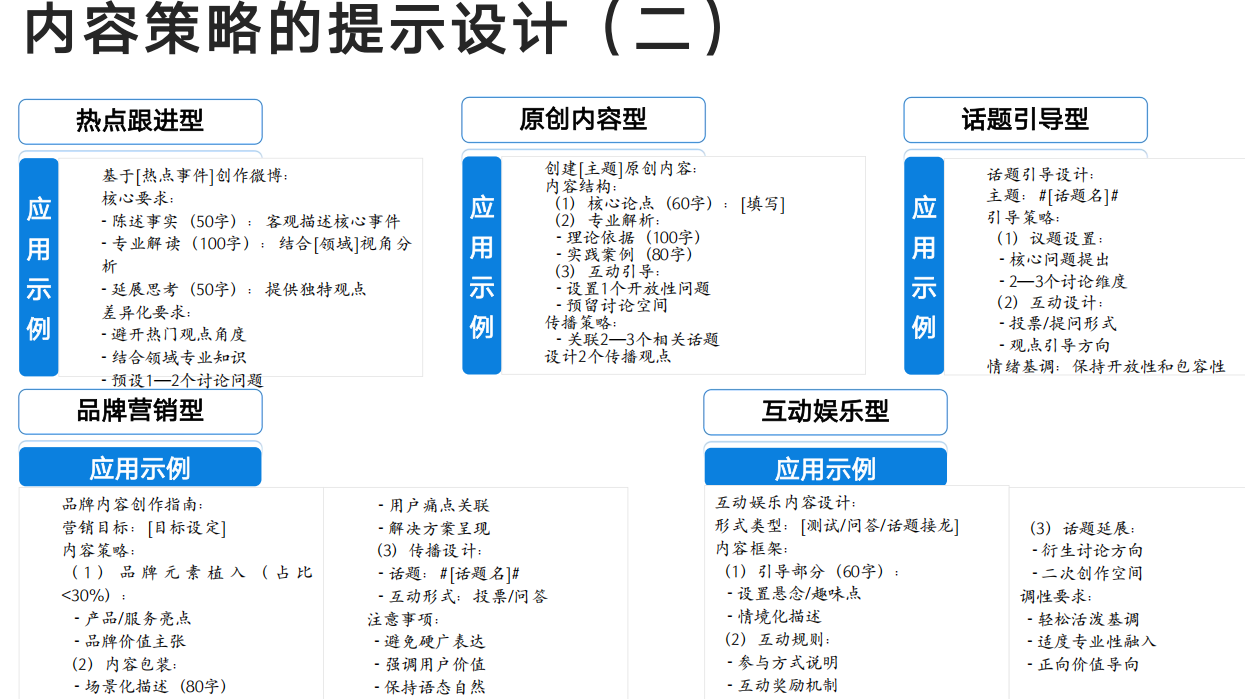Click the text 传播策略：

click(582, 323)
